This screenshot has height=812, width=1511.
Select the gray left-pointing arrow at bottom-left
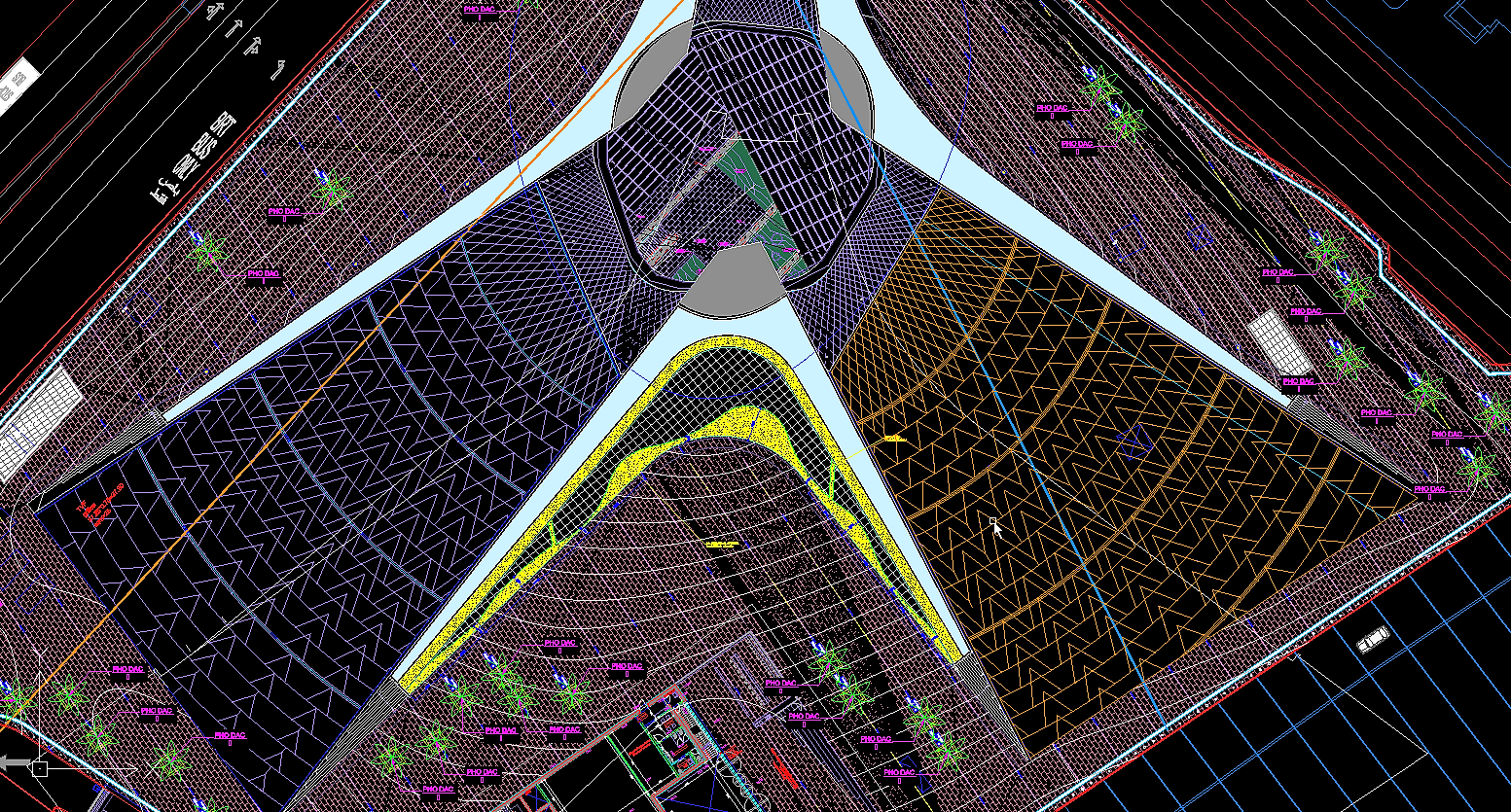15,762
